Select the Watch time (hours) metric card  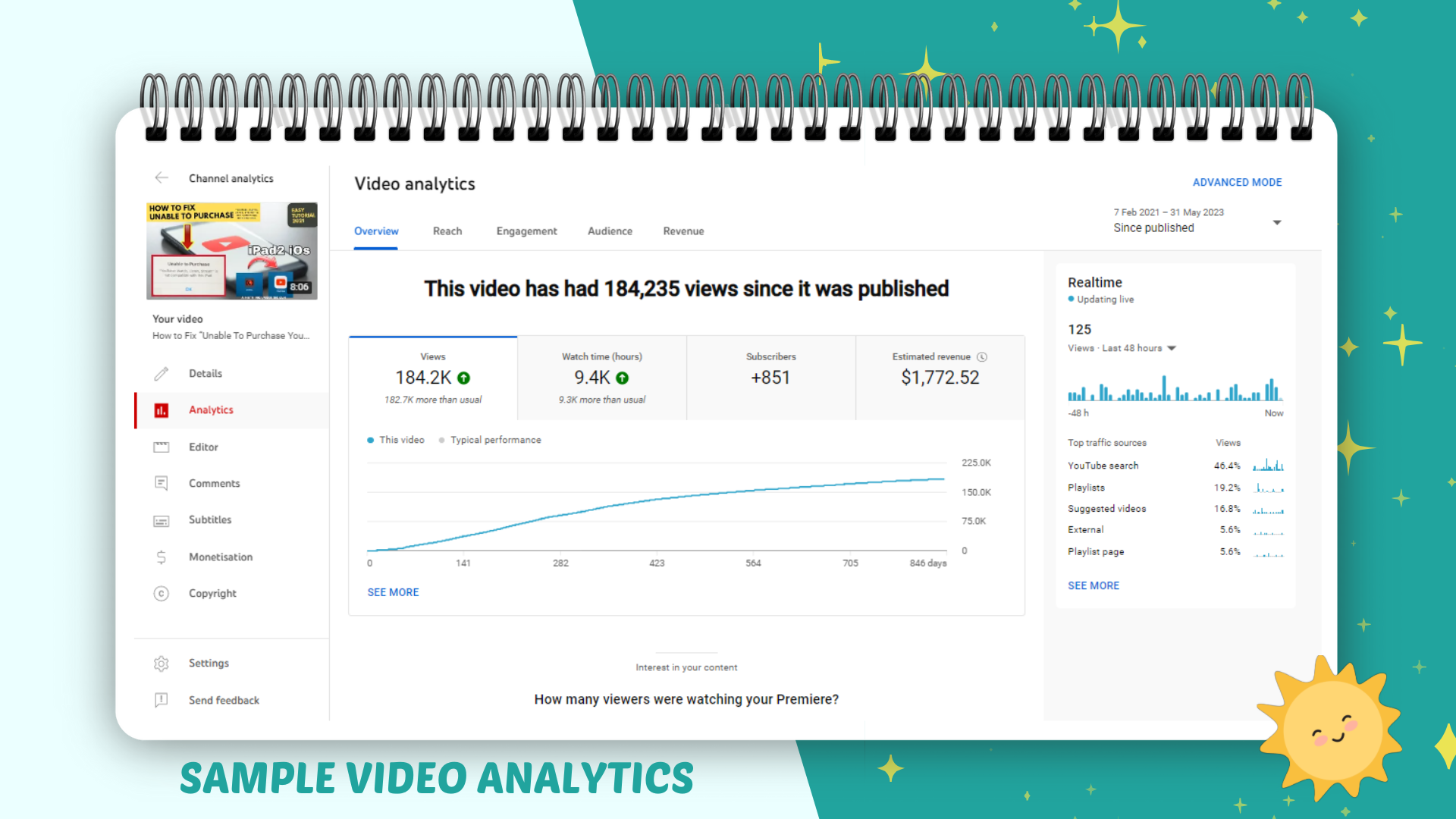[x=602, y=378]
